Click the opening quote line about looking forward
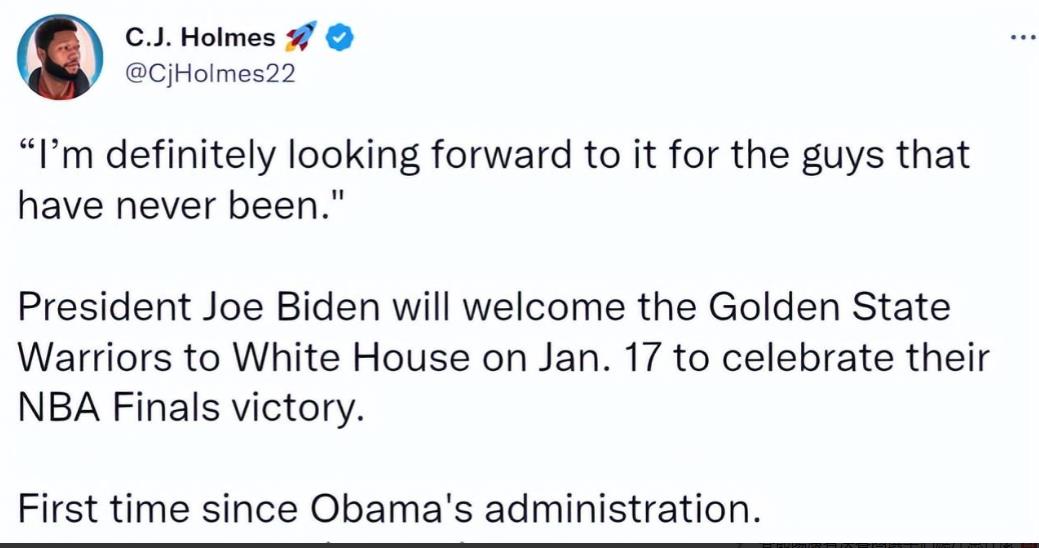This screenshot has height=548, width=1039. (493, 156)
